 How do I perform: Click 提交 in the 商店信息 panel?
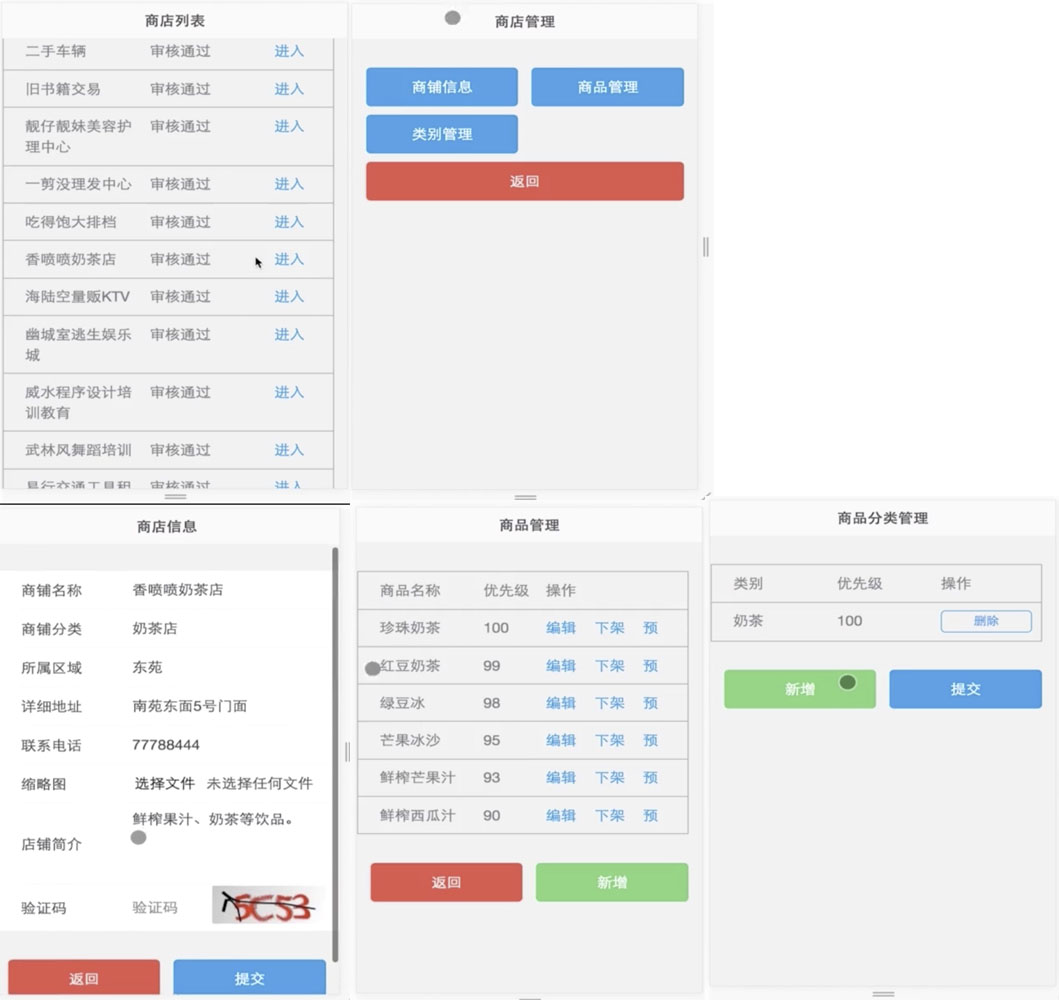(249, 978)
